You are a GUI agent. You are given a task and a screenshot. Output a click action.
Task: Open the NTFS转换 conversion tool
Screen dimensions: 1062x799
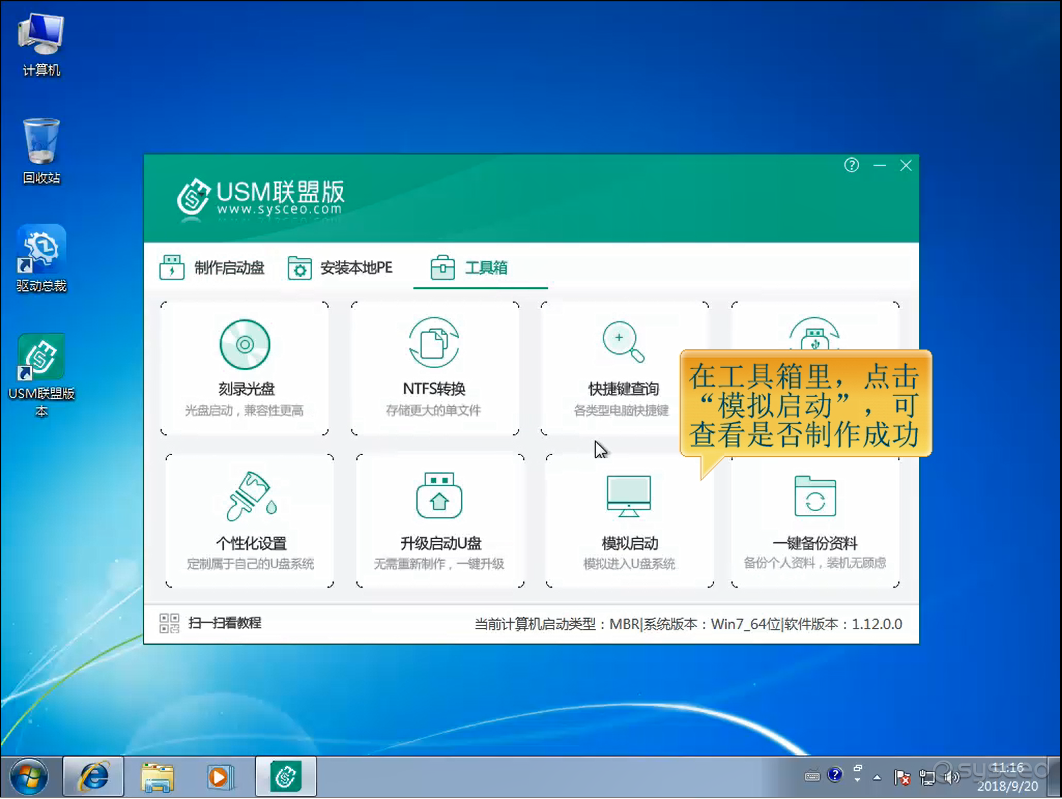point(434,368)
